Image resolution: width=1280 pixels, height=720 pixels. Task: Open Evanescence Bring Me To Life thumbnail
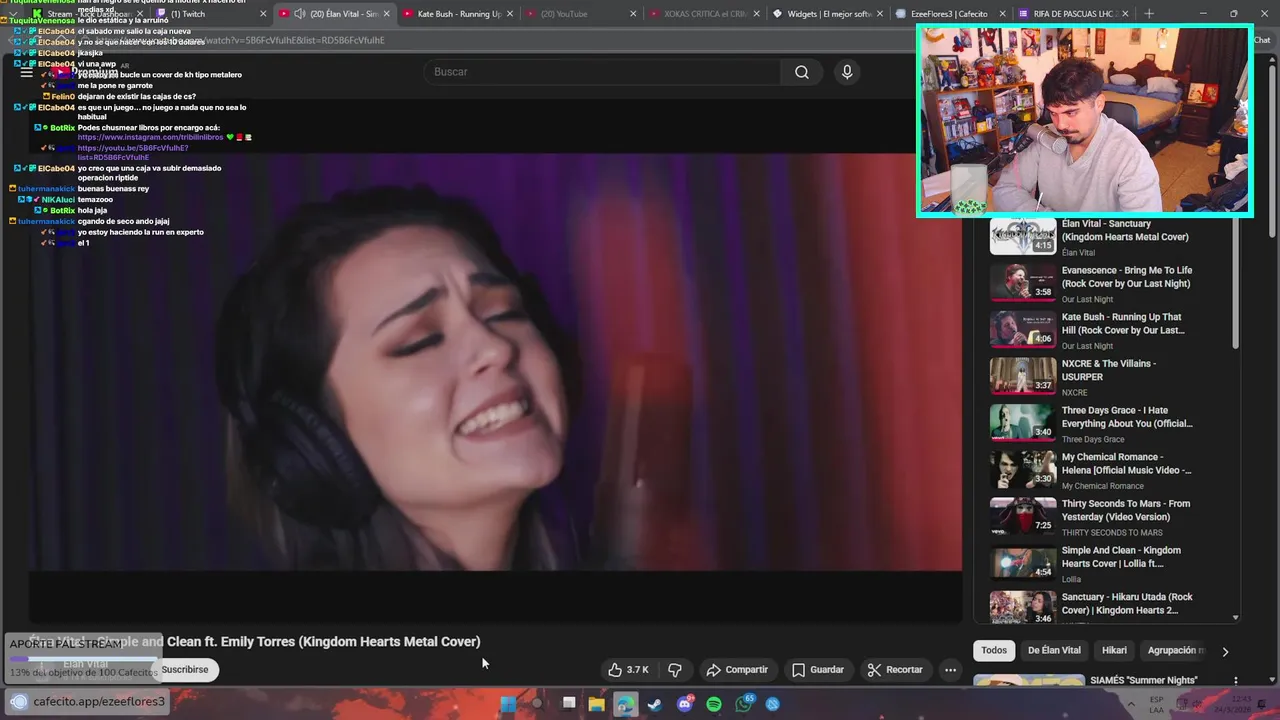pos(1023,283)
